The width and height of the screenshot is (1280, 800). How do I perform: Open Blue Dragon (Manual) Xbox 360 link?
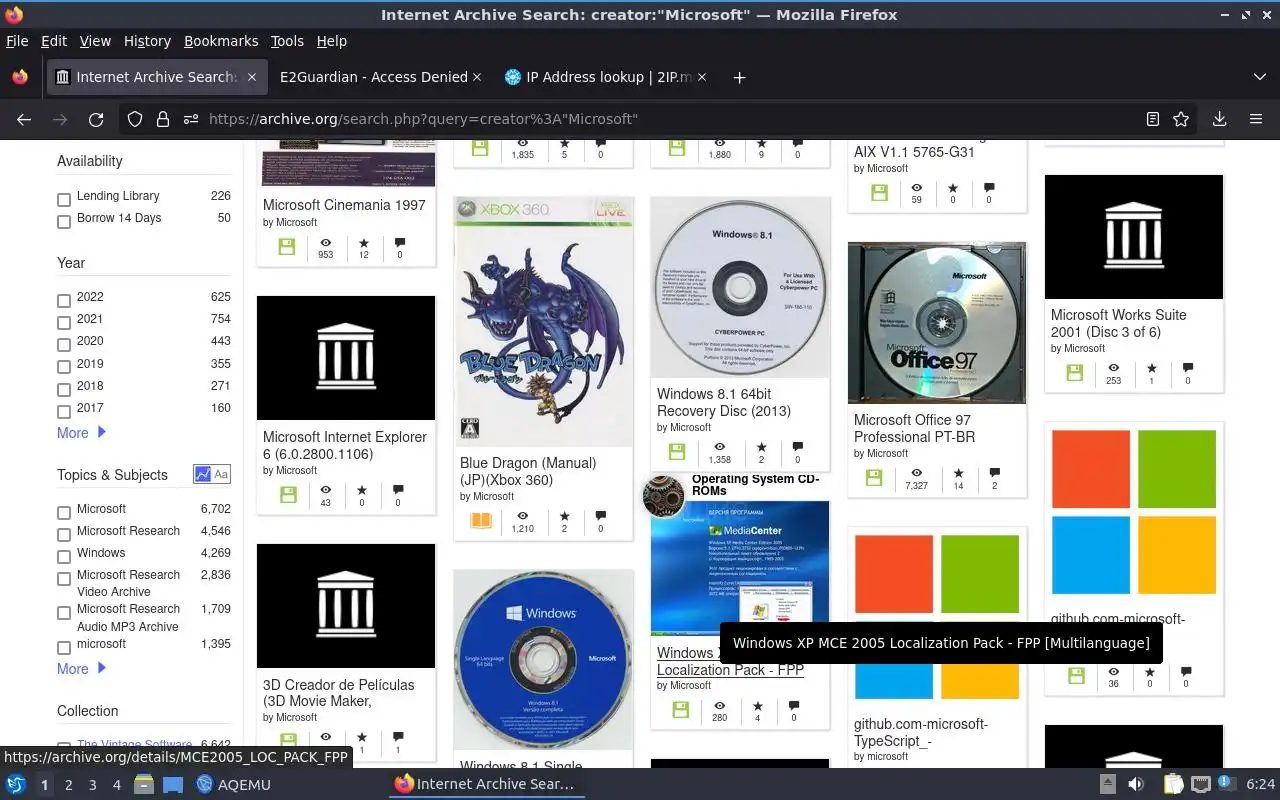(528, 471)
